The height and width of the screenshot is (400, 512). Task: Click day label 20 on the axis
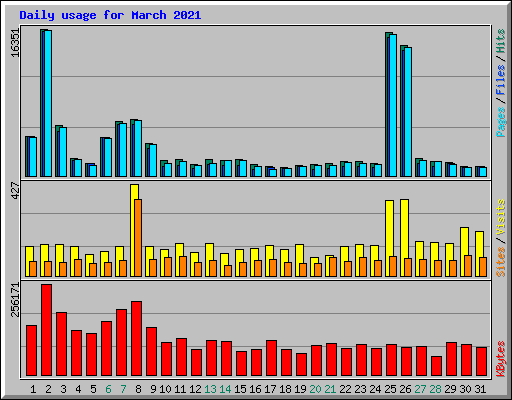(x=315, y=389)
